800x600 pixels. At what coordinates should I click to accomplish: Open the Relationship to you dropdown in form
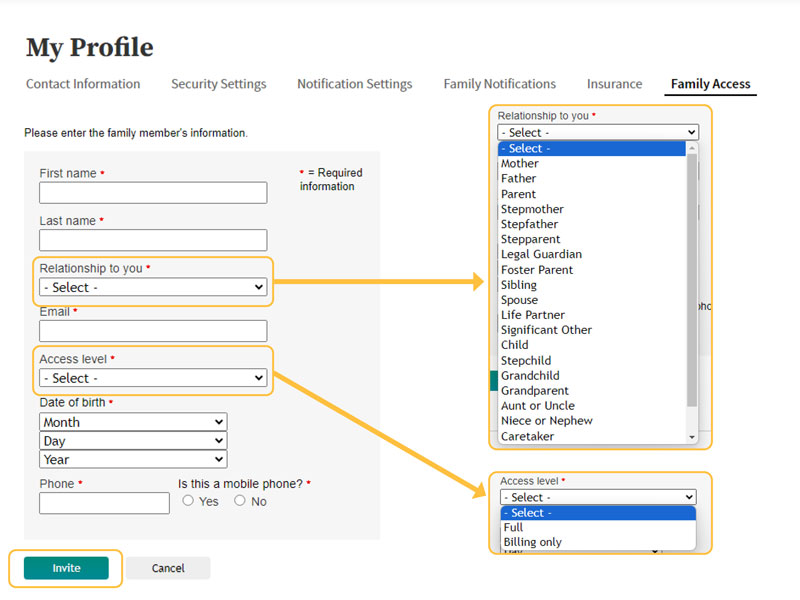(x=153, y=287)
